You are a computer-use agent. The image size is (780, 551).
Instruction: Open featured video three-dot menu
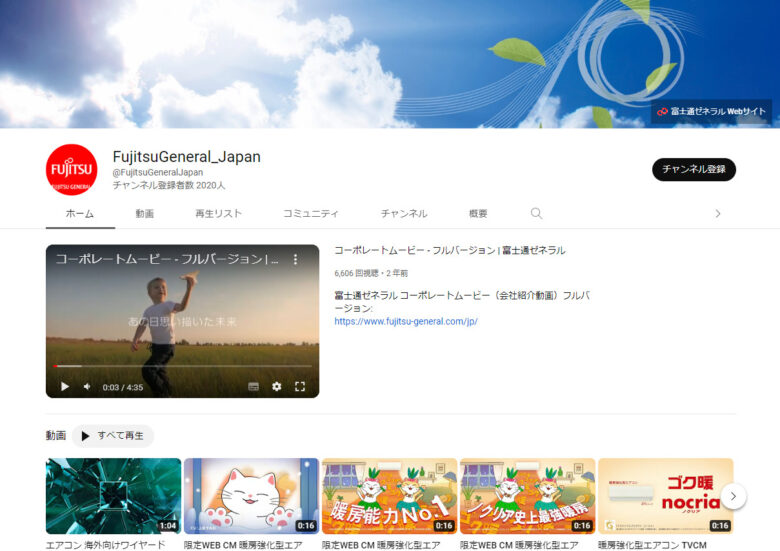(295, 259)
